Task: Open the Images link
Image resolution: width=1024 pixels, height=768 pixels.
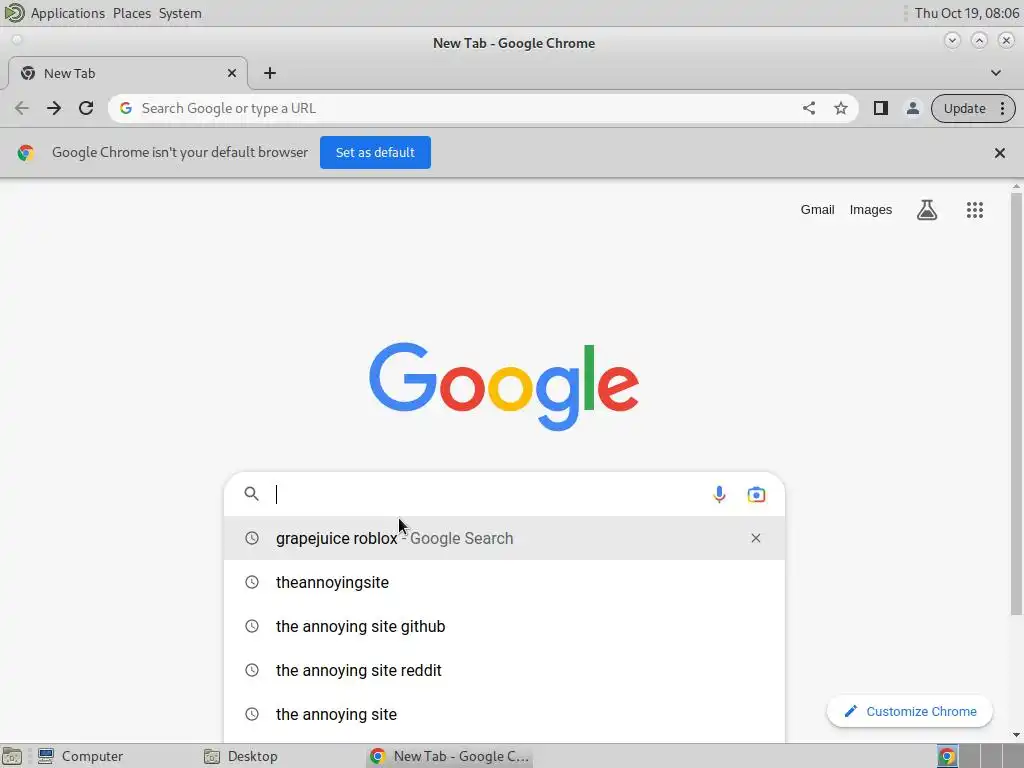Action: [x=870, y=210]
